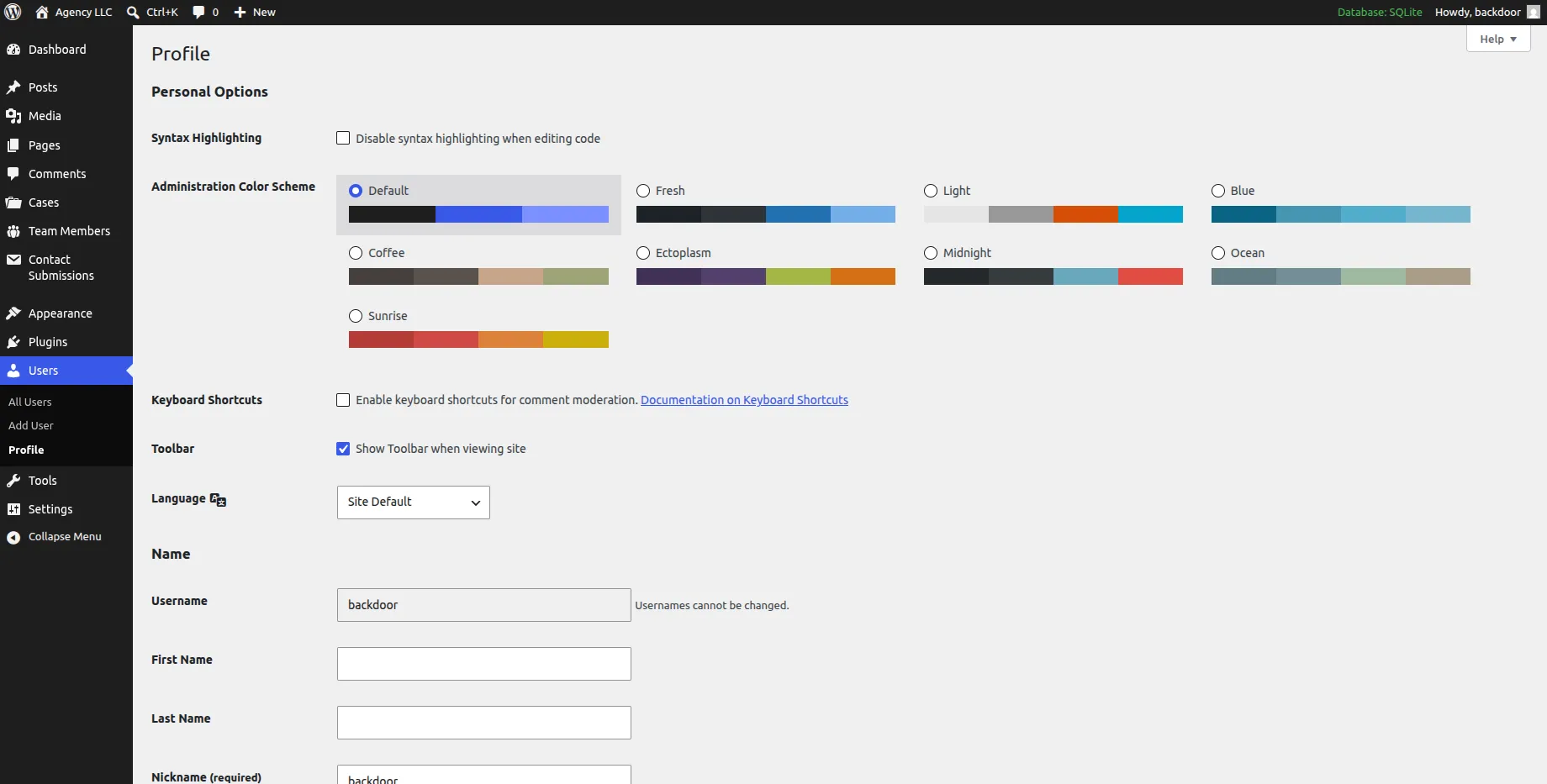Click the Dashboard gauge icon
The width and height of the screenshot is (1547, 784).
[13, 50]
